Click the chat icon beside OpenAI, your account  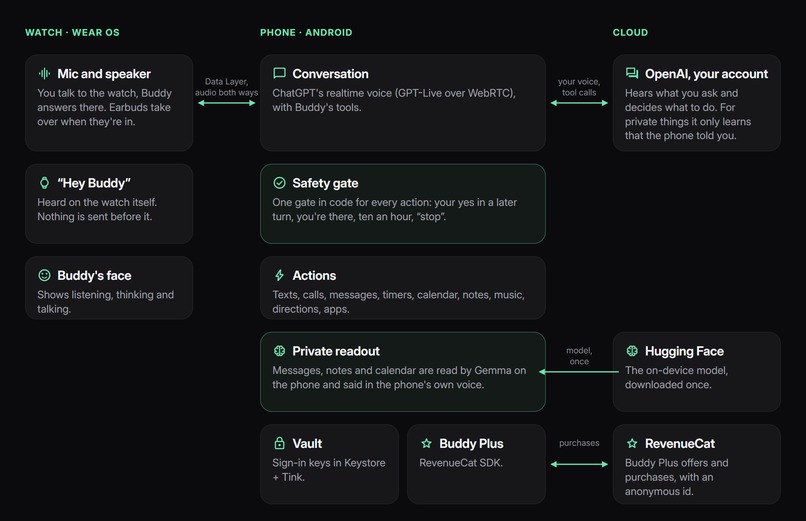point(632,73)
